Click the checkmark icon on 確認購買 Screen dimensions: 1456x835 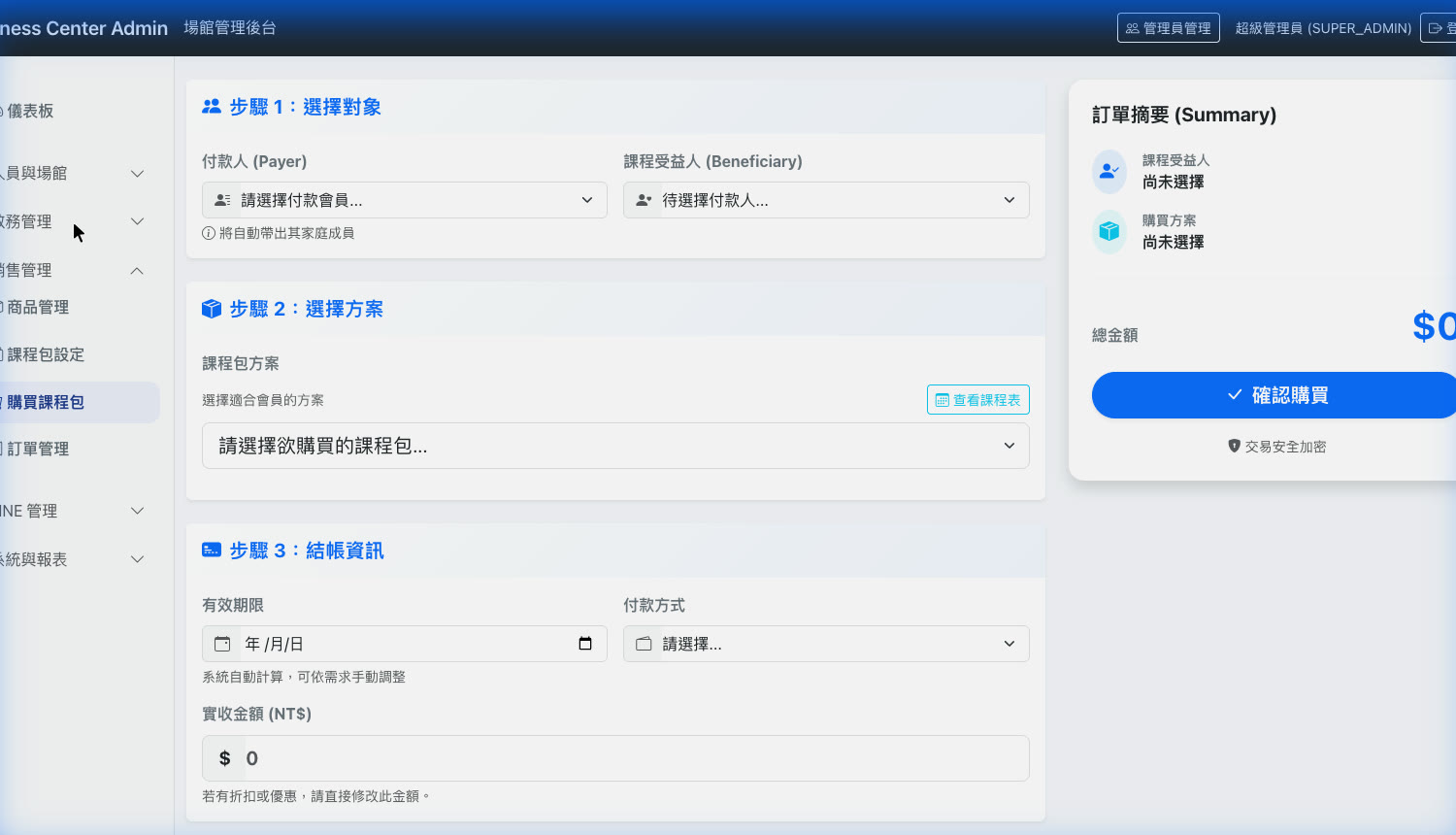tap(1235, 395)
